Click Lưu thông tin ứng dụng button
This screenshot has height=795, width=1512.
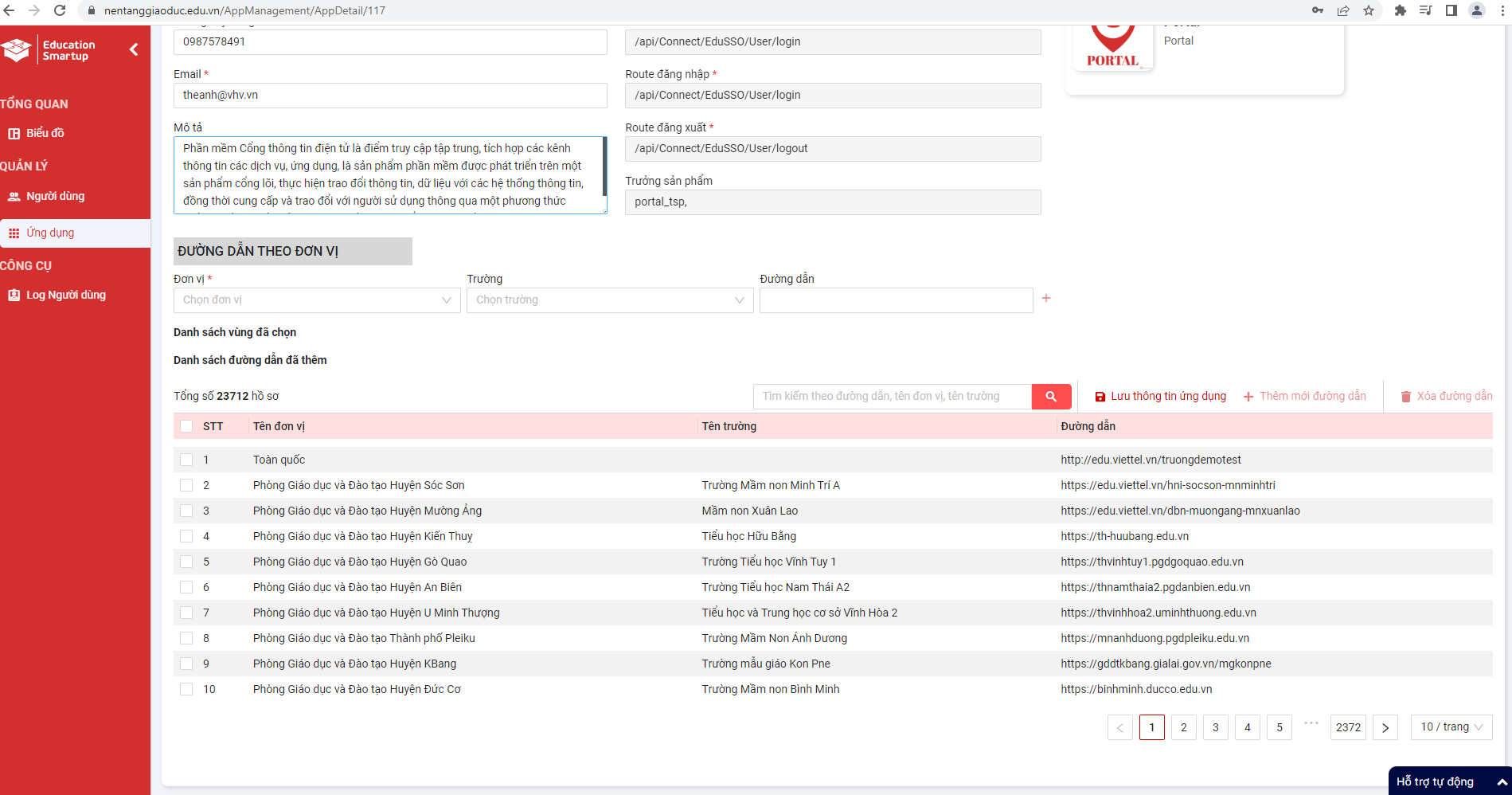pos(1160,397)
